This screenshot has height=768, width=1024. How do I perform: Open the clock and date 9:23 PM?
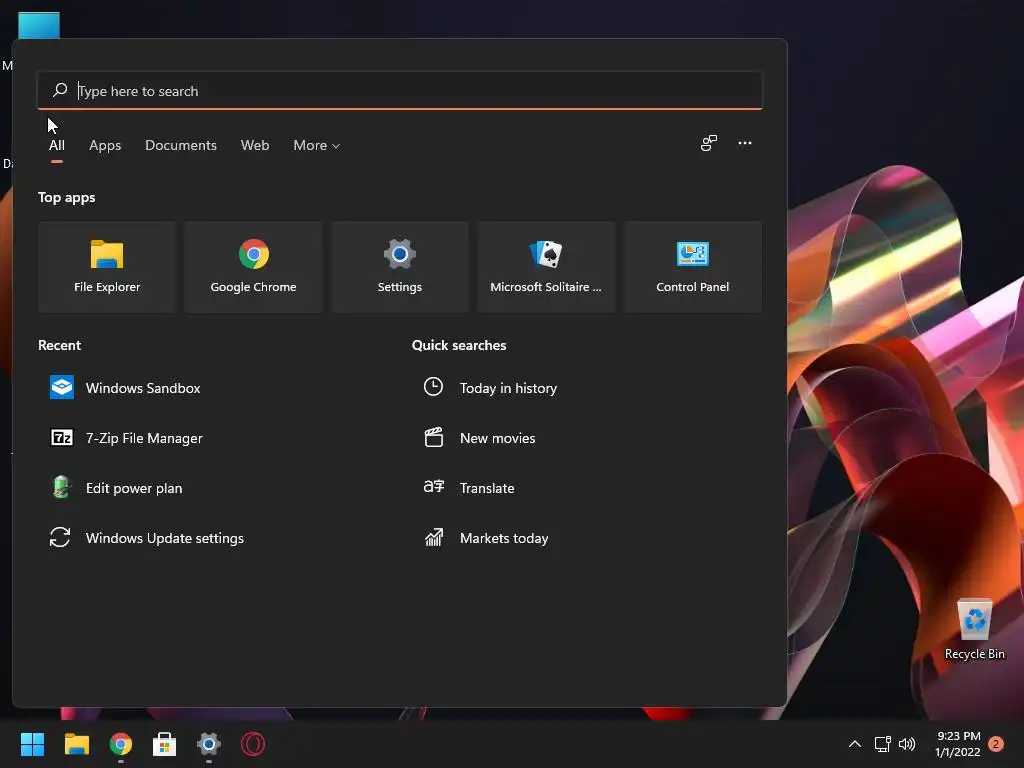(x=957, y=744)
